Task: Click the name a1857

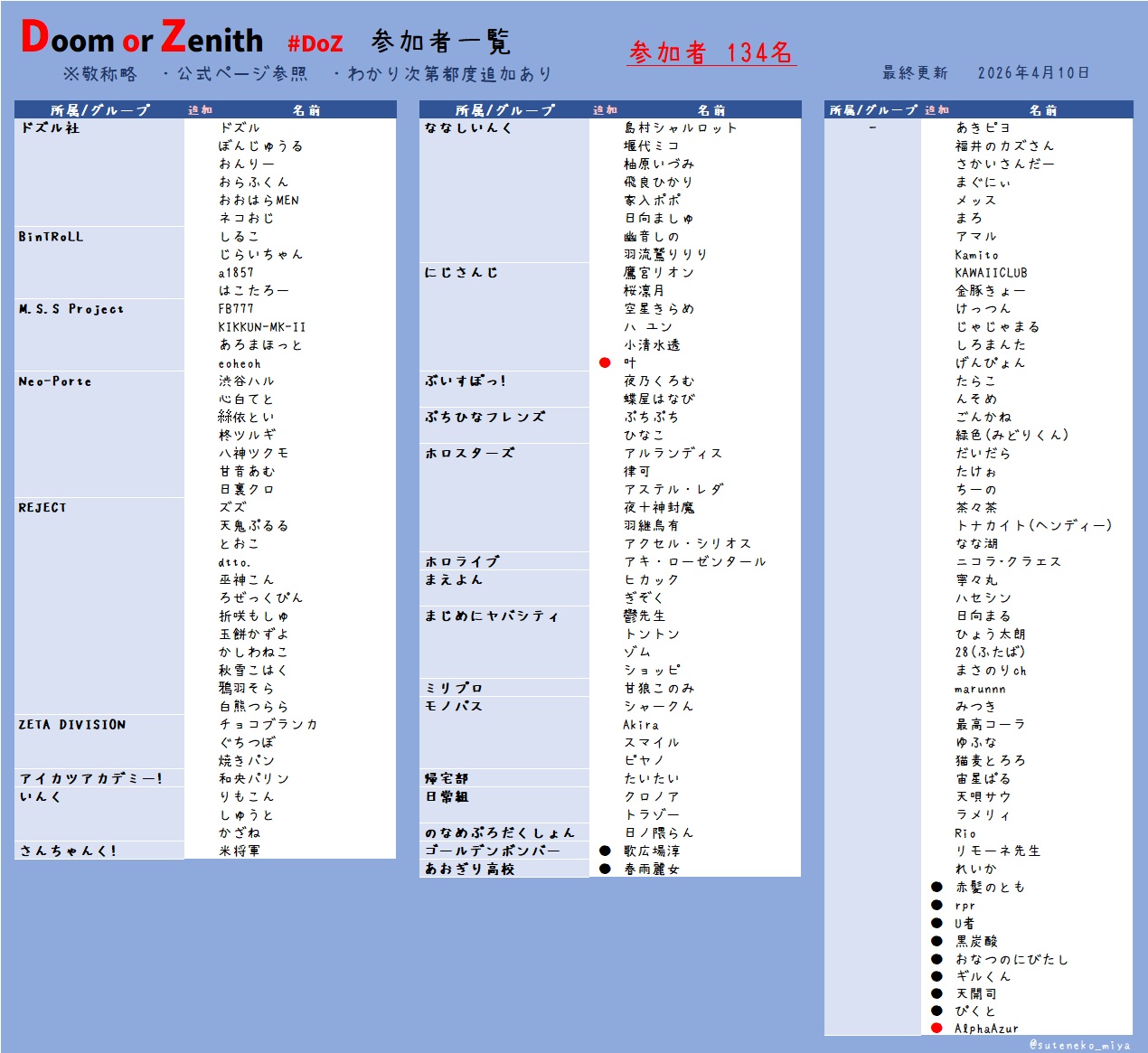Action: point(236,272)
